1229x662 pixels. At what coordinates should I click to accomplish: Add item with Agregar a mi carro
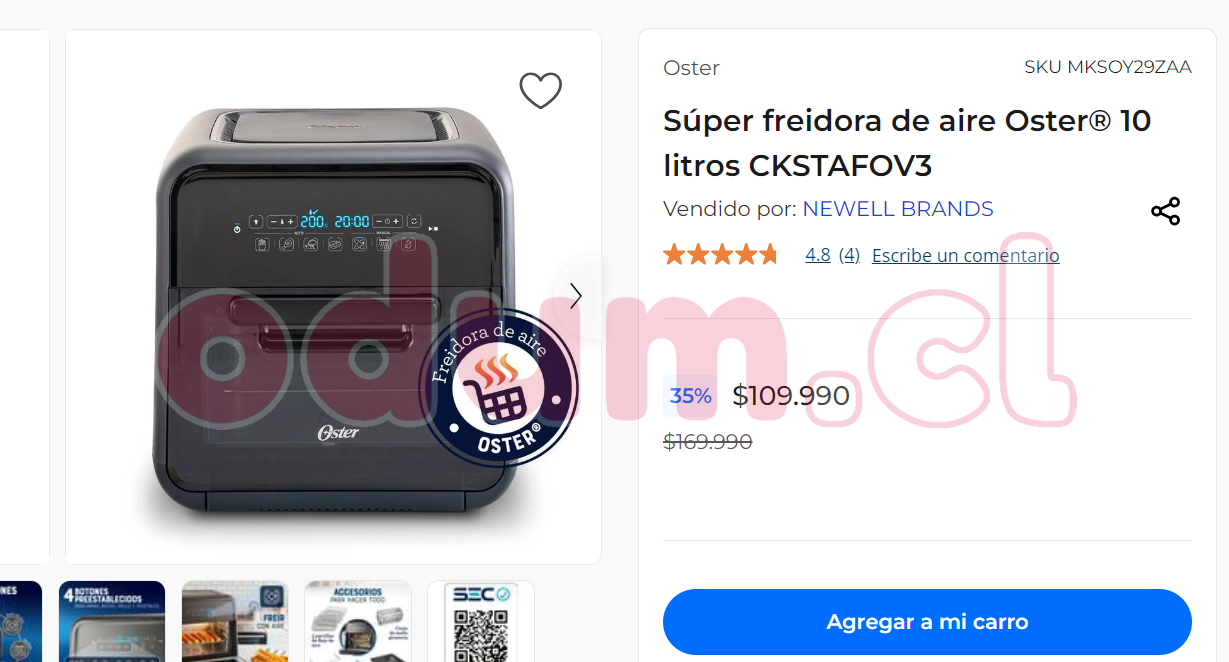click(927, 622)
